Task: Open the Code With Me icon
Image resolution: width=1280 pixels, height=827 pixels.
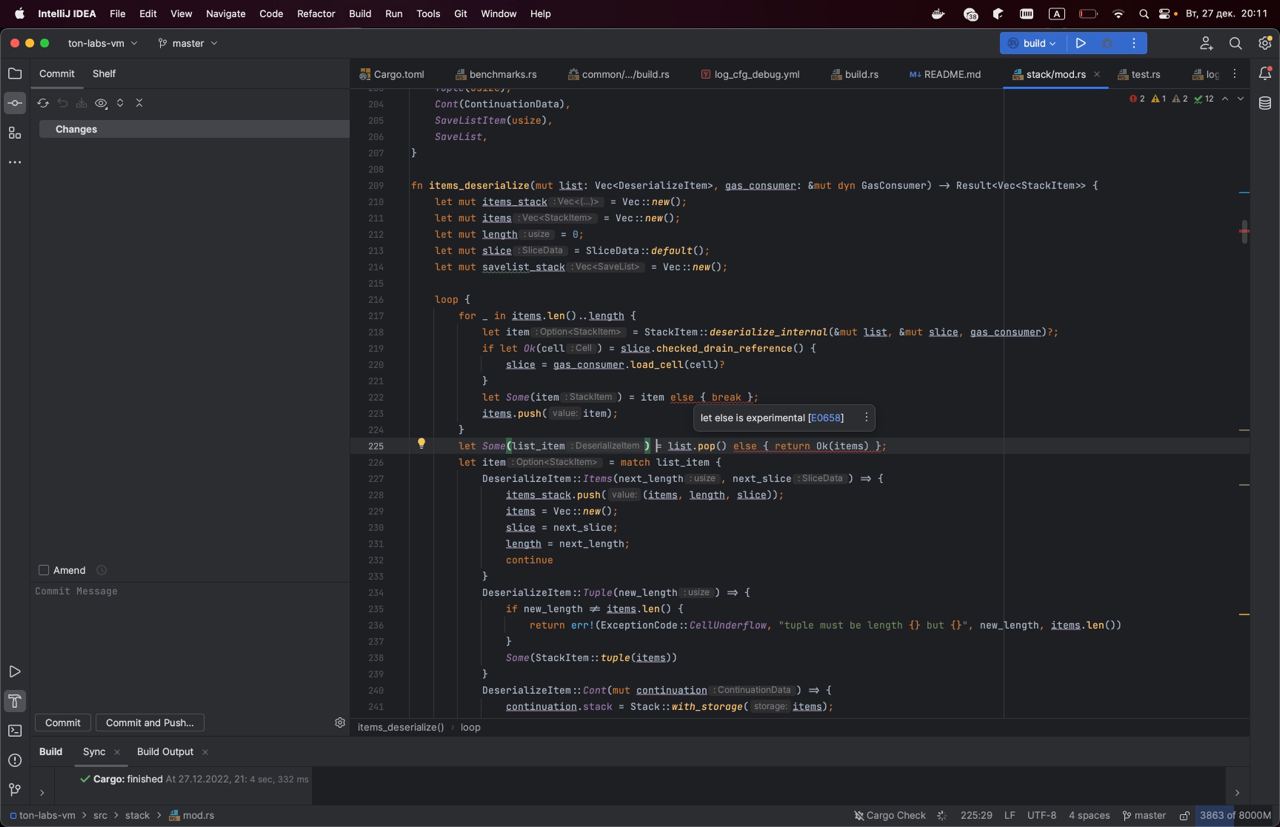Action: point(1206,43)
